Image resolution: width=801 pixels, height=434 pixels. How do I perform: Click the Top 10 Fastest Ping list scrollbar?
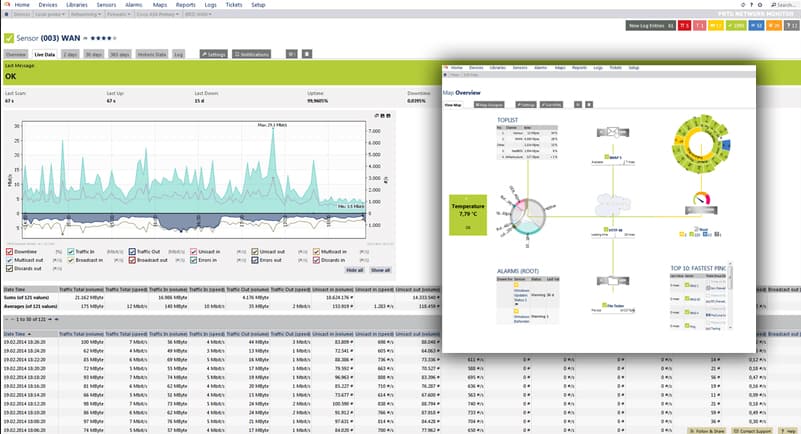(730, 296)
